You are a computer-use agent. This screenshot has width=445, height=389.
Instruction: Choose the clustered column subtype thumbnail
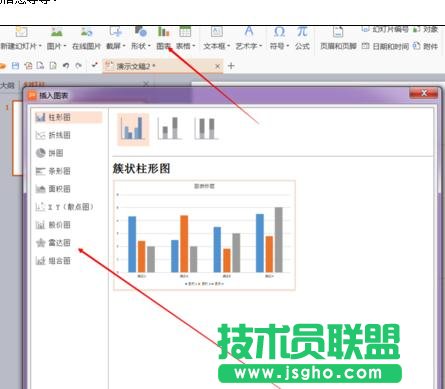coord(133,129)
